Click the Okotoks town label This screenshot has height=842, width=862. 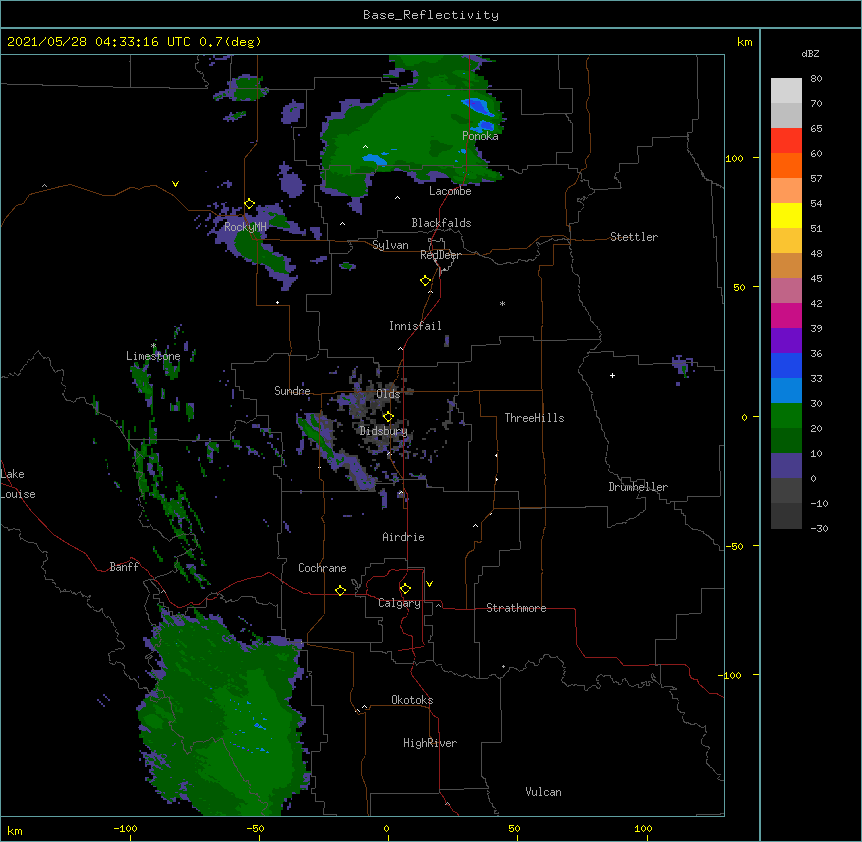point(412,700)
